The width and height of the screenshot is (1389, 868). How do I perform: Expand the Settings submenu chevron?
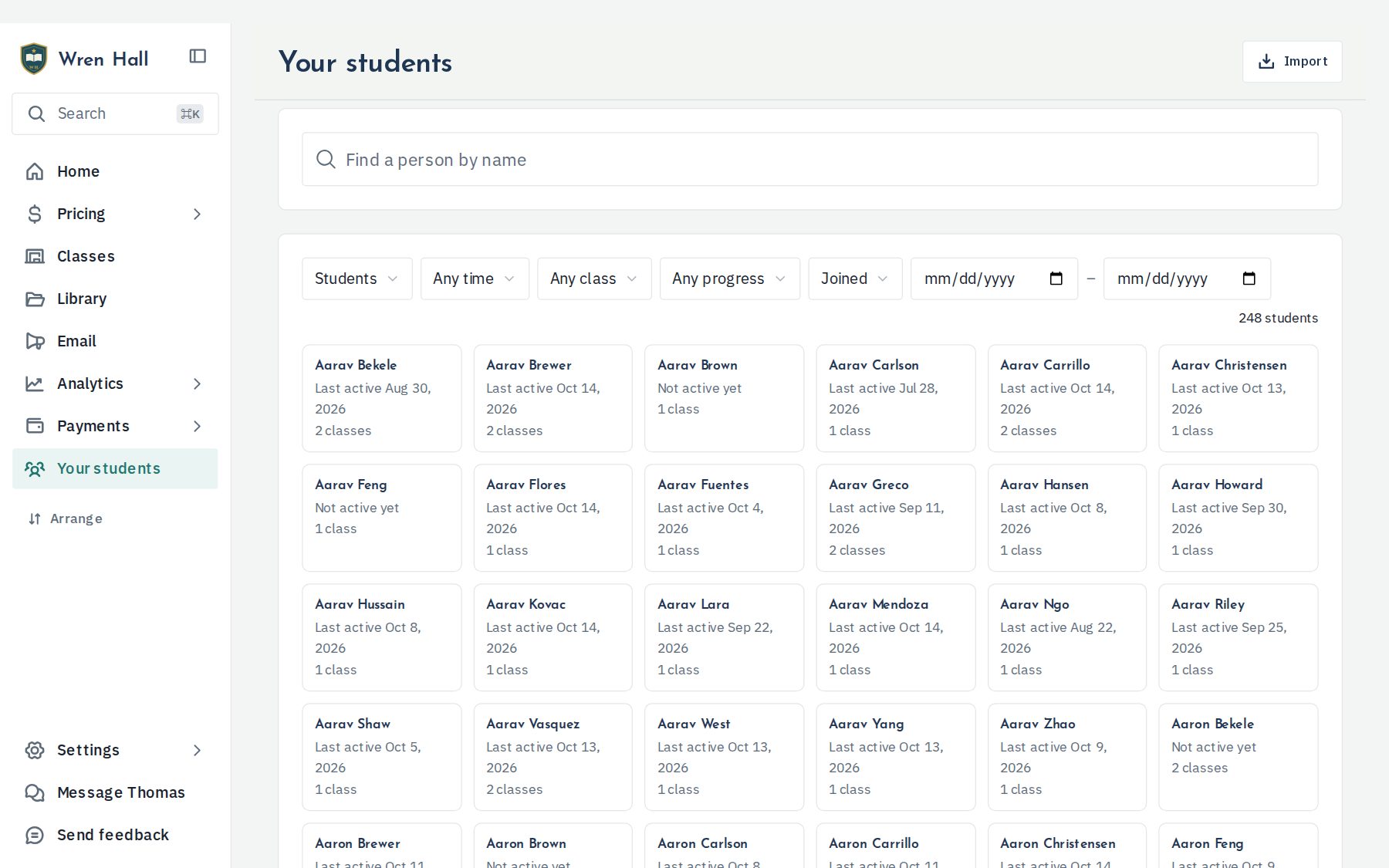coord(198,750)
